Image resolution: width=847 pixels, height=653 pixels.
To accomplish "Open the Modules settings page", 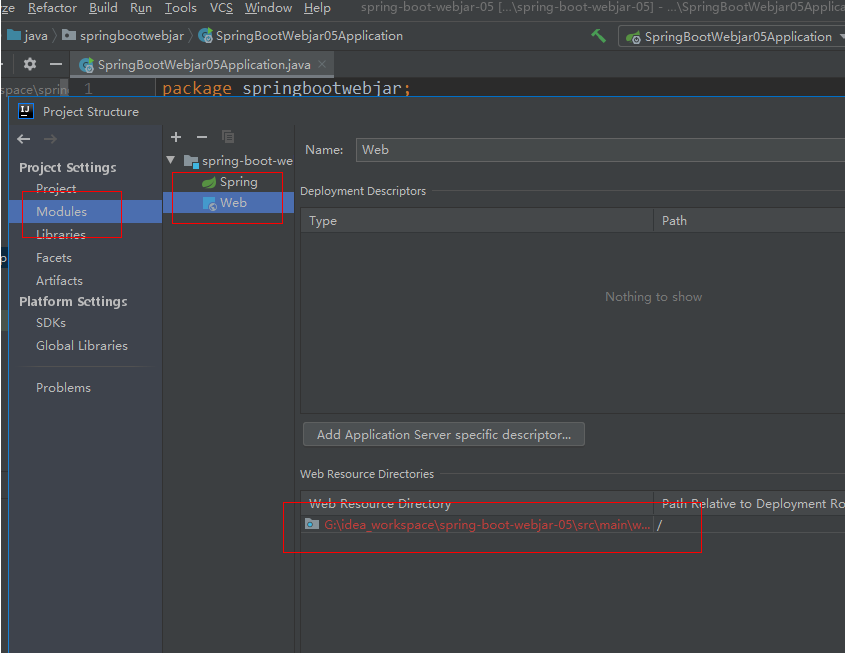I will (85, 212).
